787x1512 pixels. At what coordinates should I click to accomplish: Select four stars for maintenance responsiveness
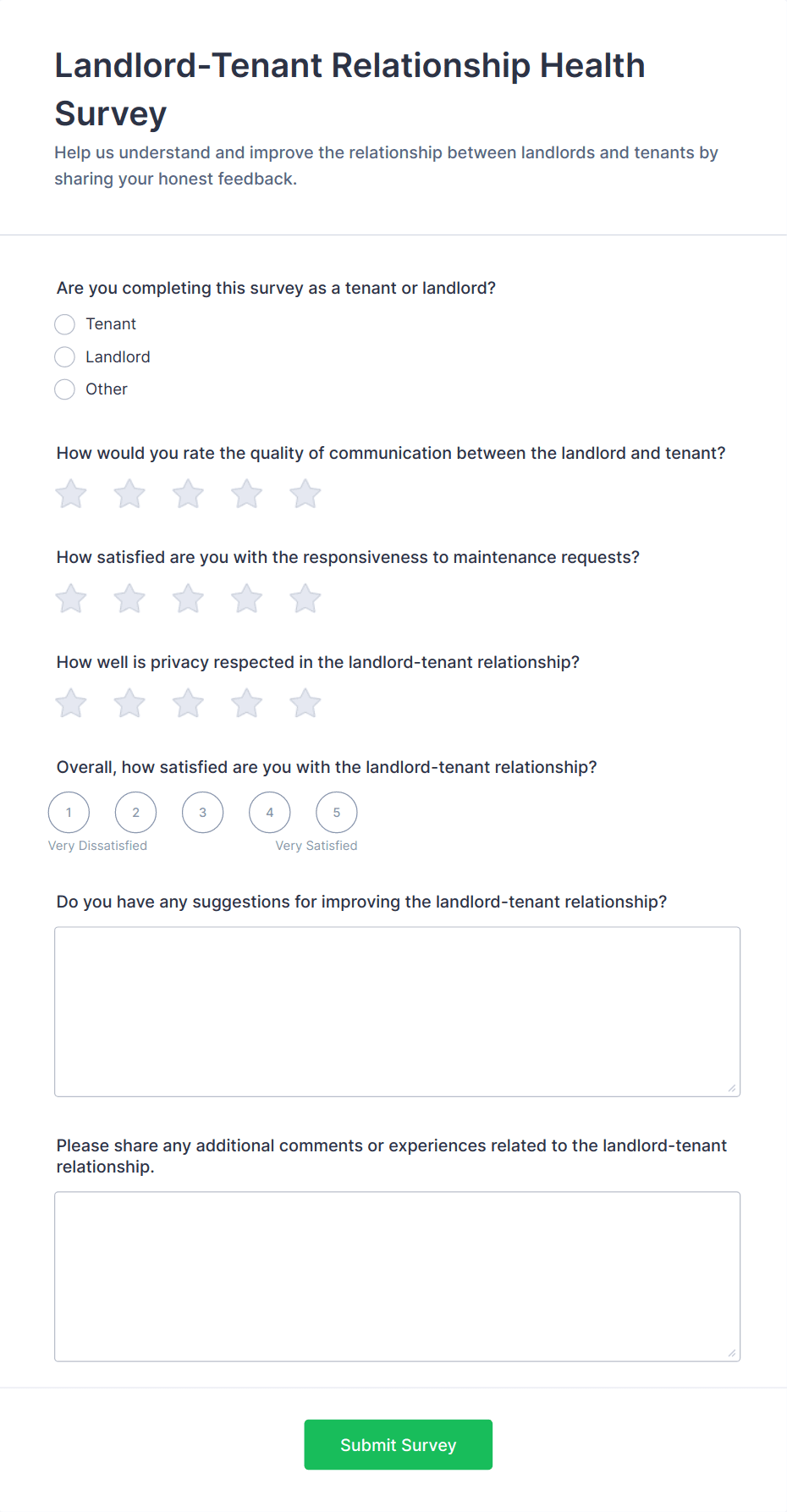[246, 598]
